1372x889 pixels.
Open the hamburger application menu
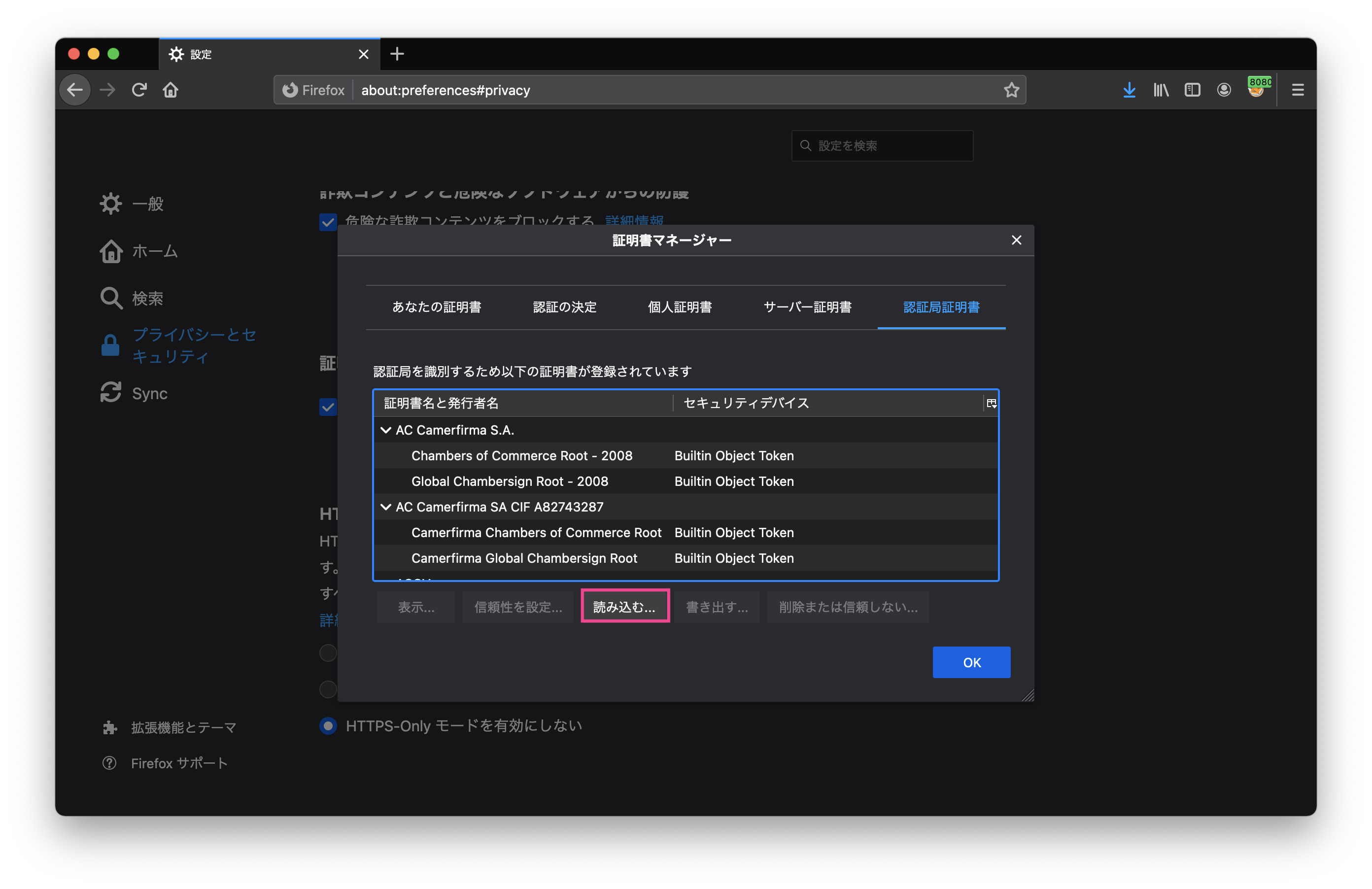tap(1298, 90)
